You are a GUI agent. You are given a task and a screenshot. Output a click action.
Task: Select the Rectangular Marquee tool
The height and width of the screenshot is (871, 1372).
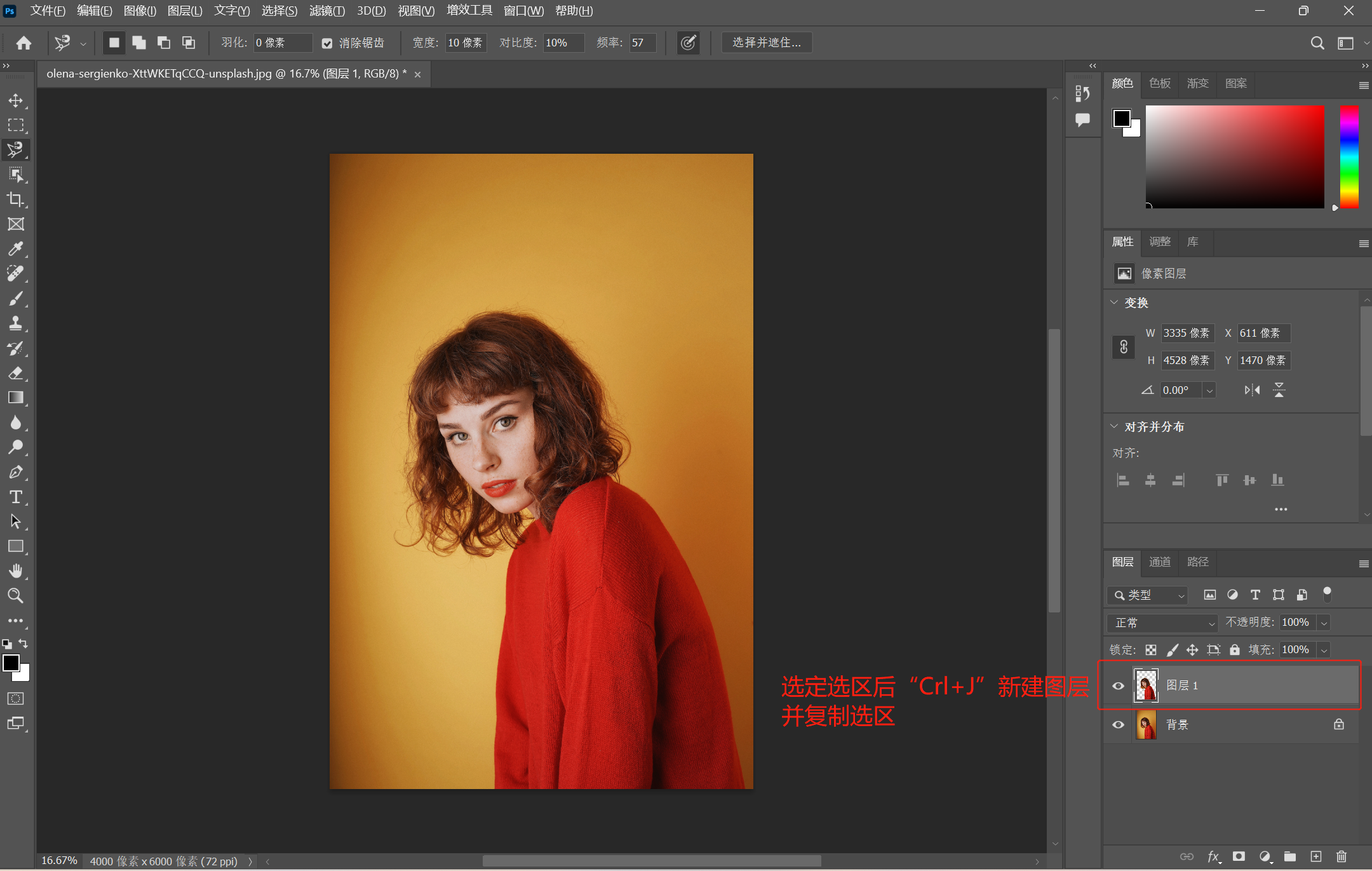pyautogui.click(x=15, y=125)
